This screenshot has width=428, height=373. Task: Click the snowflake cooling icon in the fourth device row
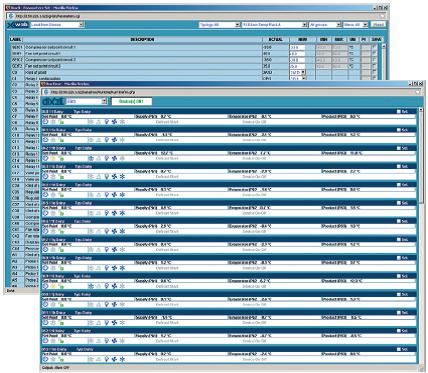coord(122,177)
